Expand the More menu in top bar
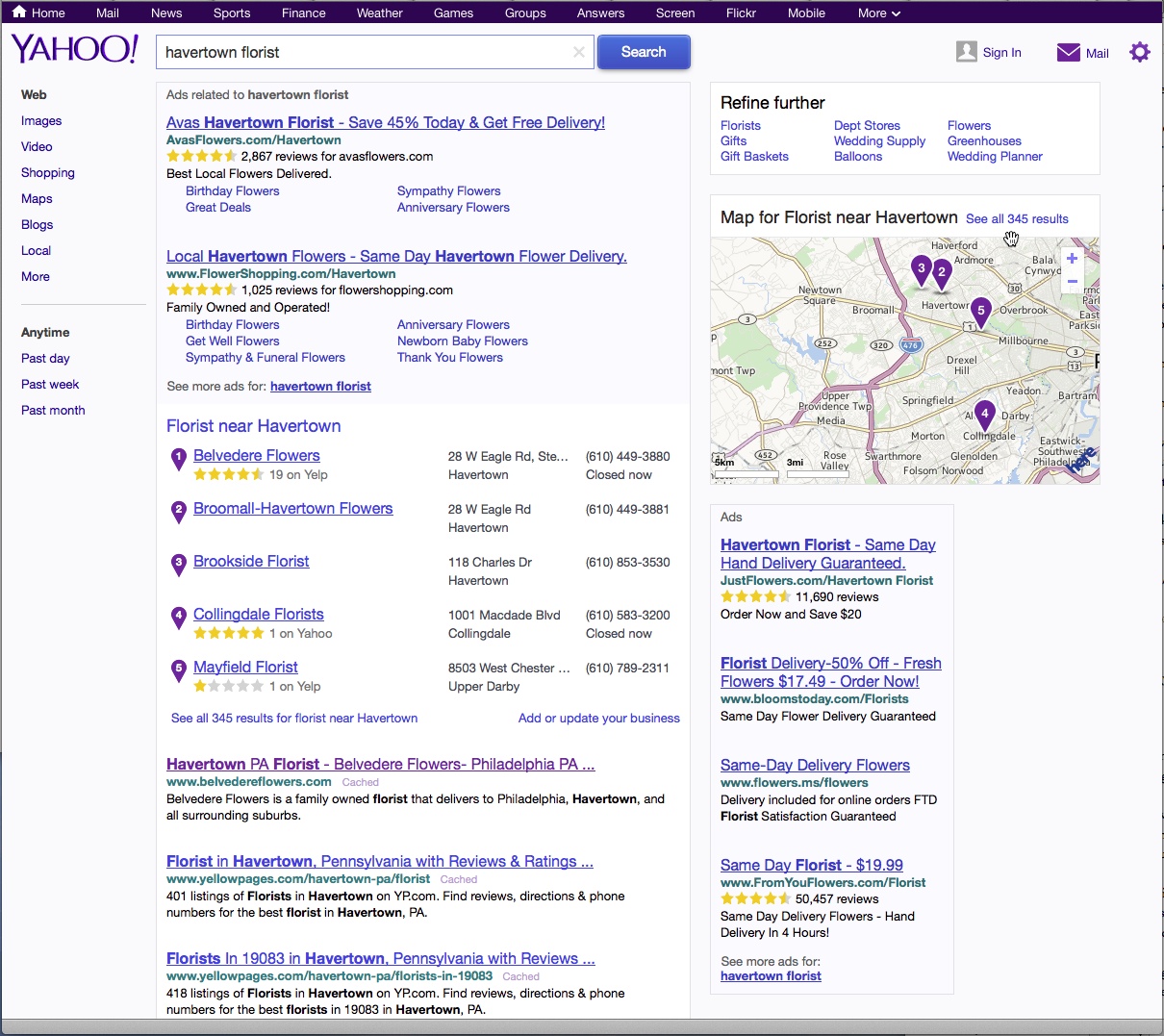1164x1036 pixels. click(x=879, y=13)
